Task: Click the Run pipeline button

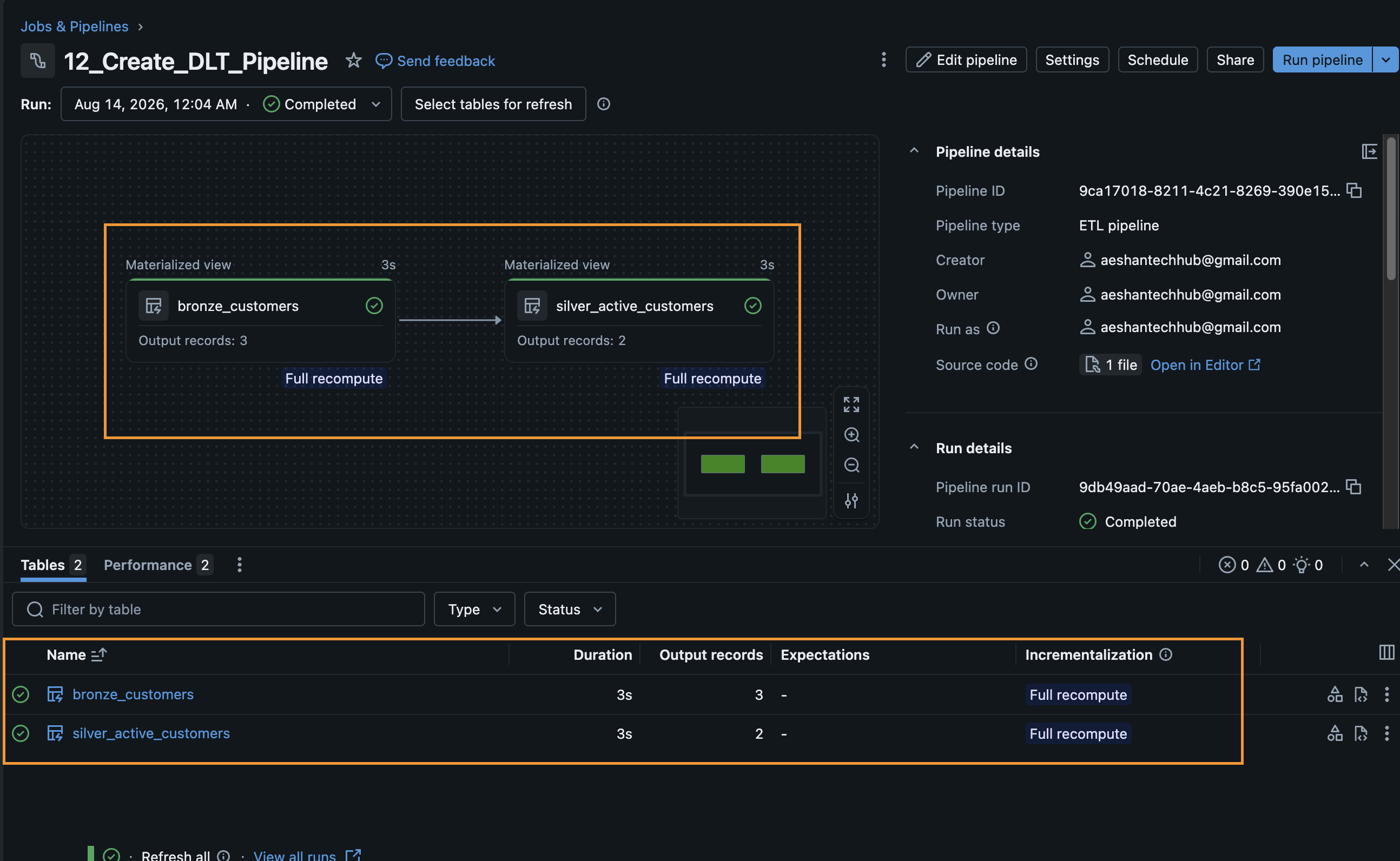Action: point(1323,60)
